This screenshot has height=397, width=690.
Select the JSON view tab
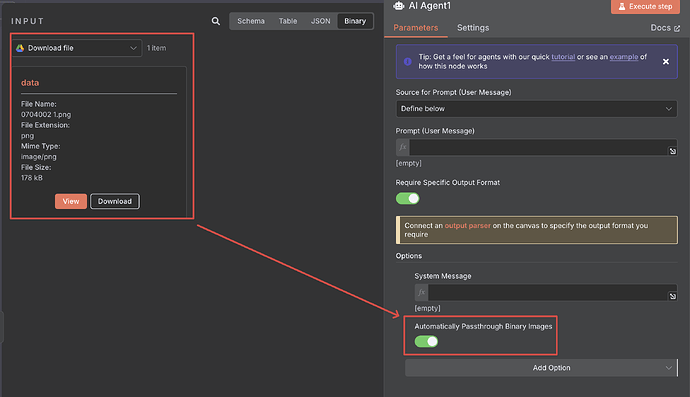click(320, 21)
